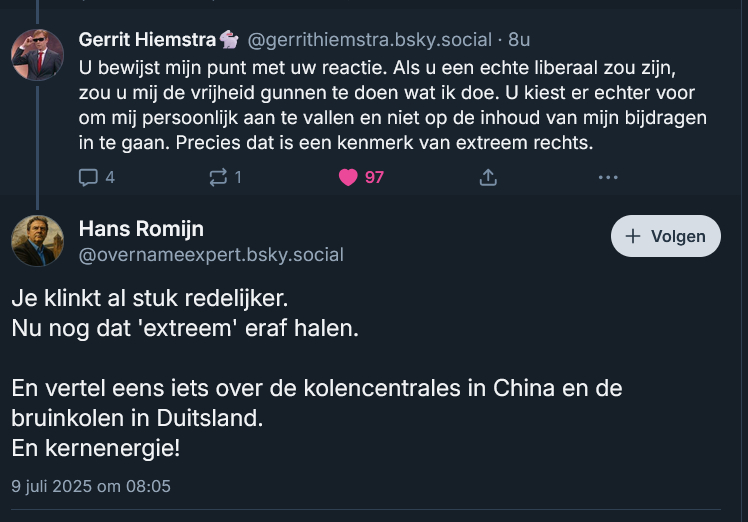Open the three-dot more options menu
Viewport: 748px width, 522px height.
pyautogui.click(x=608, y=177)
